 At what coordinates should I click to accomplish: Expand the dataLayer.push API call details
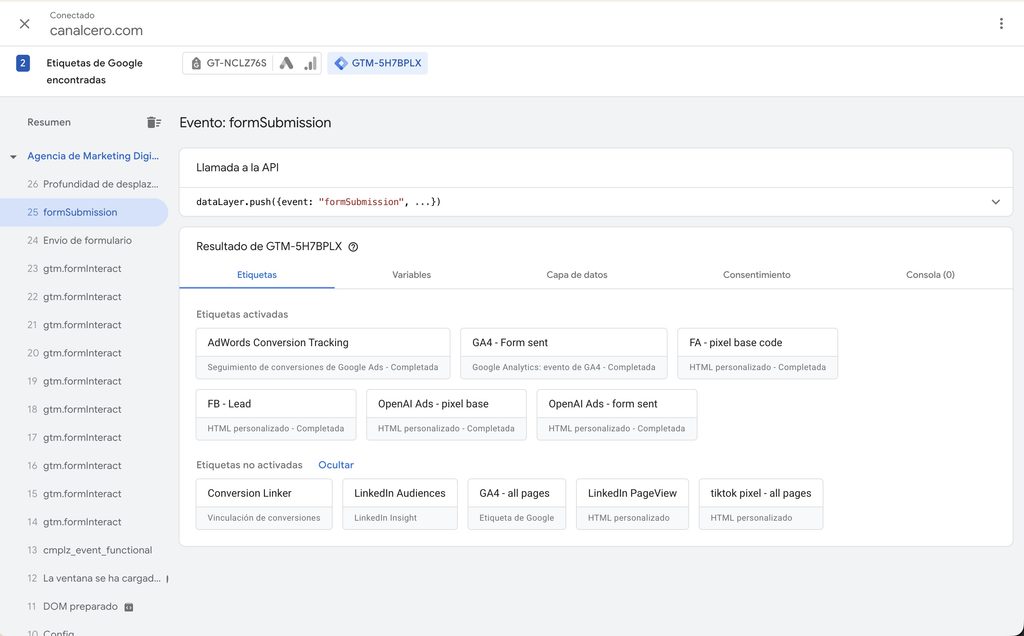pyautogui.click(x=995, y=202)
